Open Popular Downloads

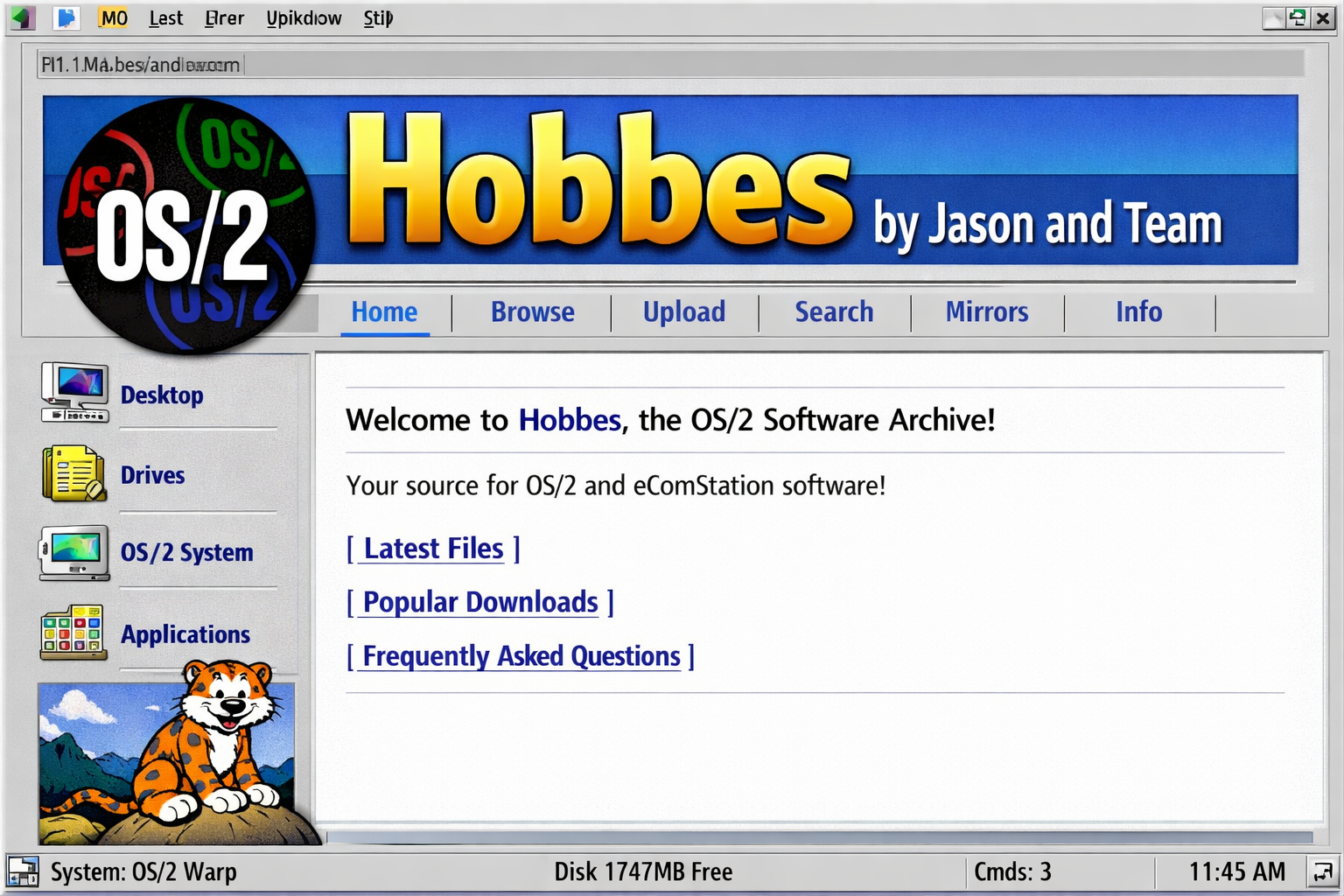(x=479, y=602)
